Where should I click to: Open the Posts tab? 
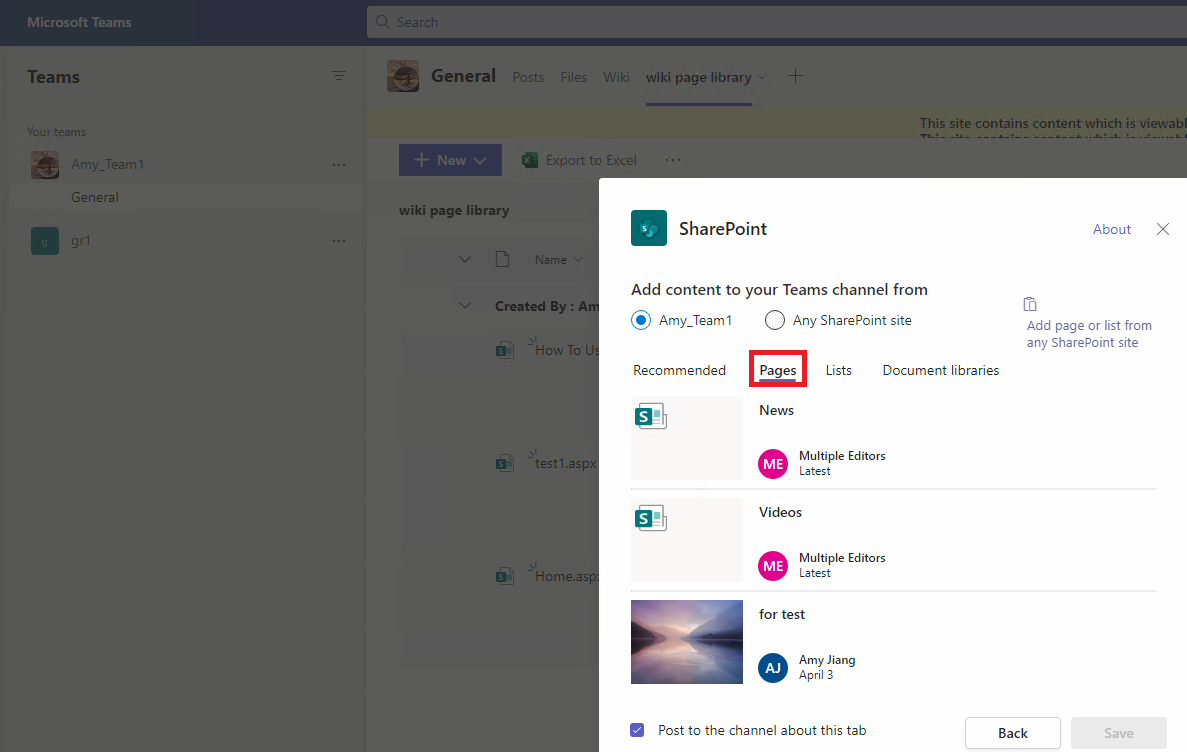tap(528, 77)
